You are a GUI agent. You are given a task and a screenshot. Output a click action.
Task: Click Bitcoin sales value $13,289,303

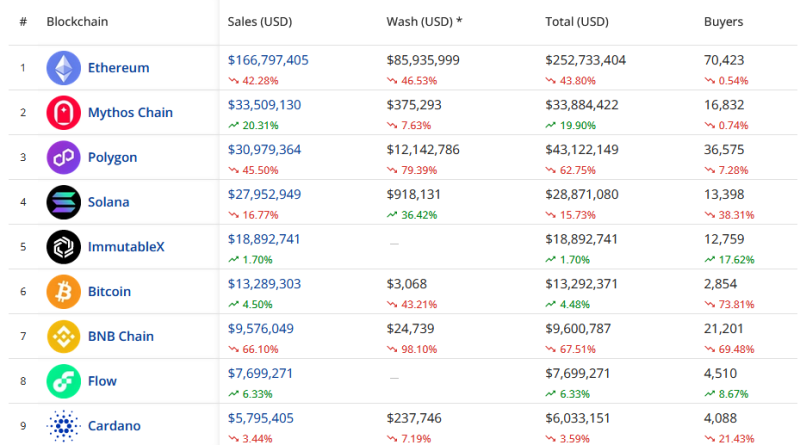pyautogui.click(x=264, y=284)
